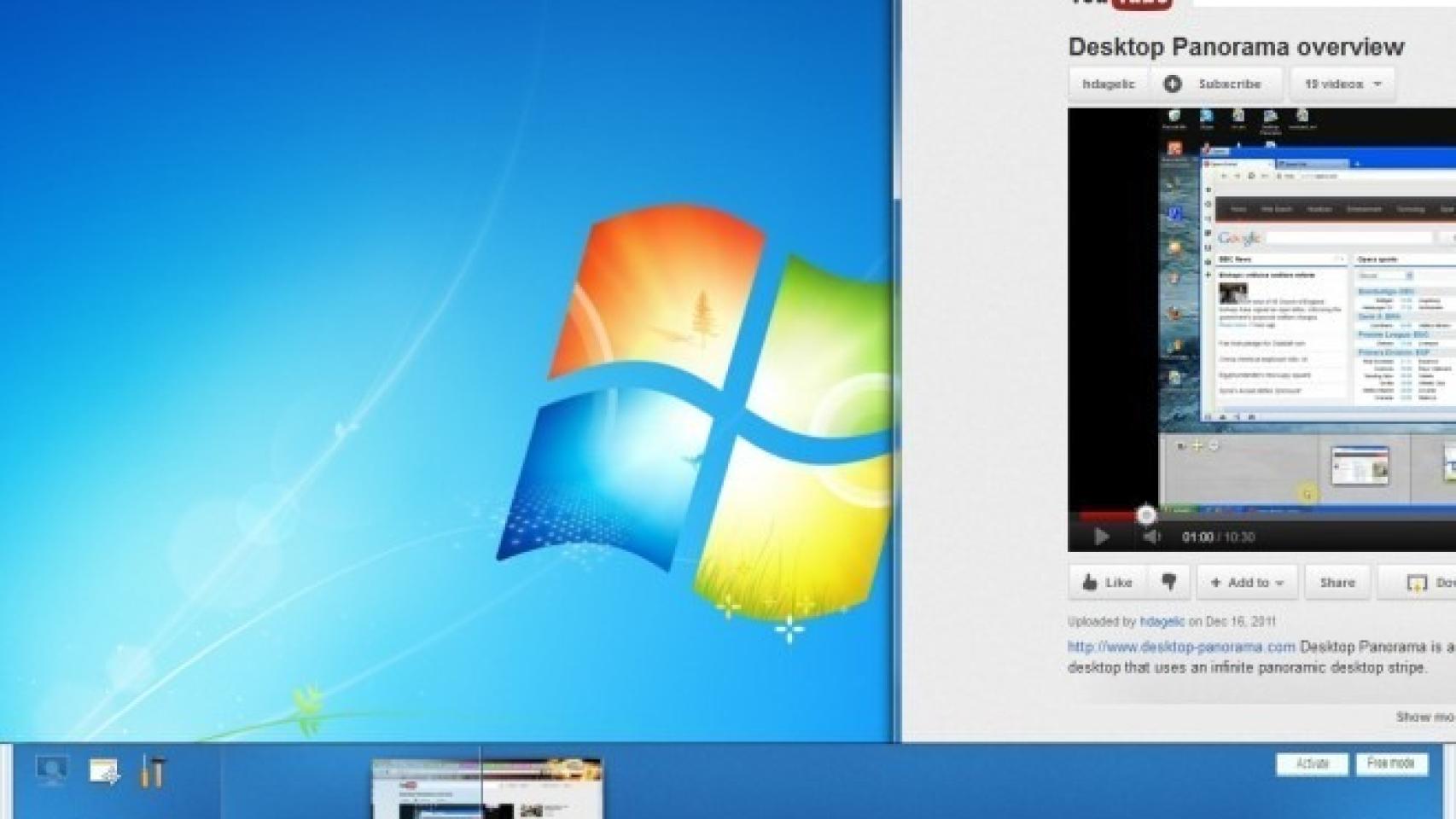Click the Download button icon below the video

click(1418, 583)
